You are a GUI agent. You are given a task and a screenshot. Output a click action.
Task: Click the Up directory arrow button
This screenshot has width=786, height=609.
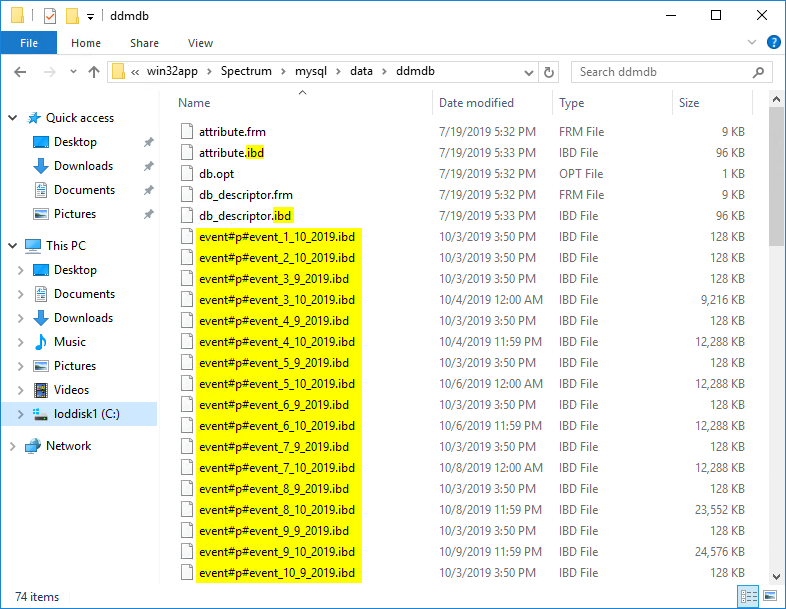click(x=94, y=72)
